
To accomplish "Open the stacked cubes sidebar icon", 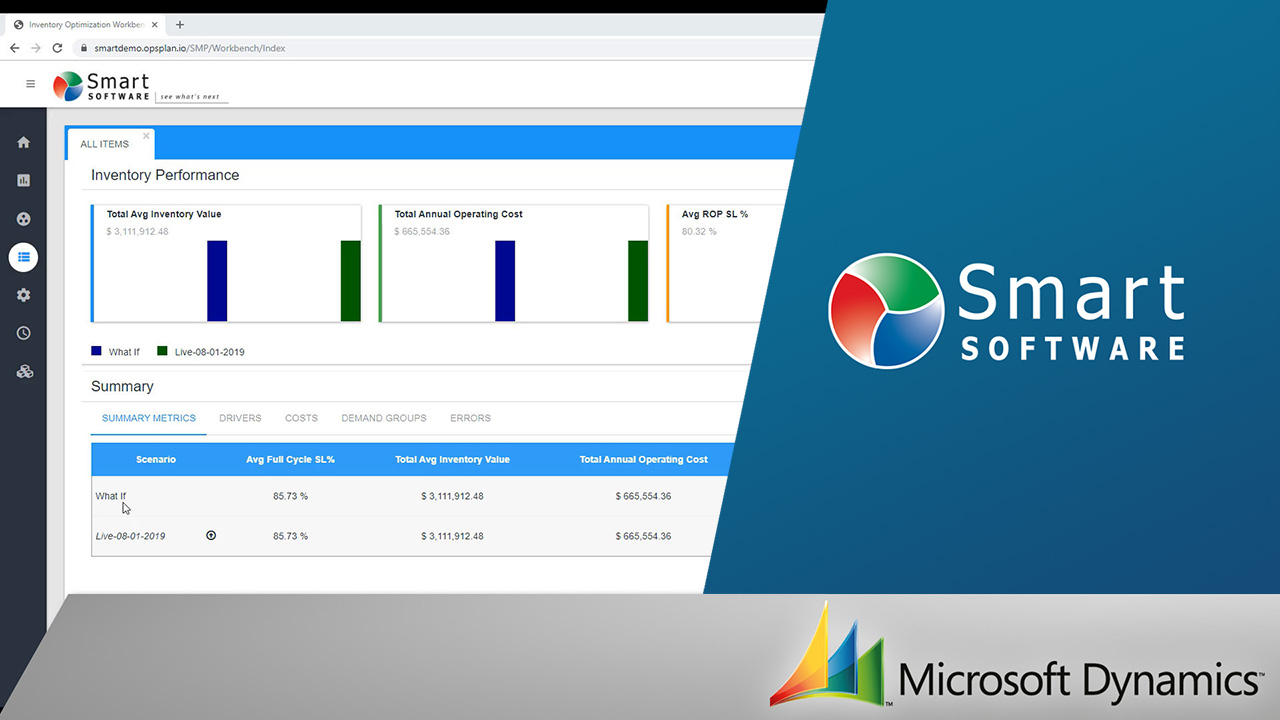I will (24, 372).
